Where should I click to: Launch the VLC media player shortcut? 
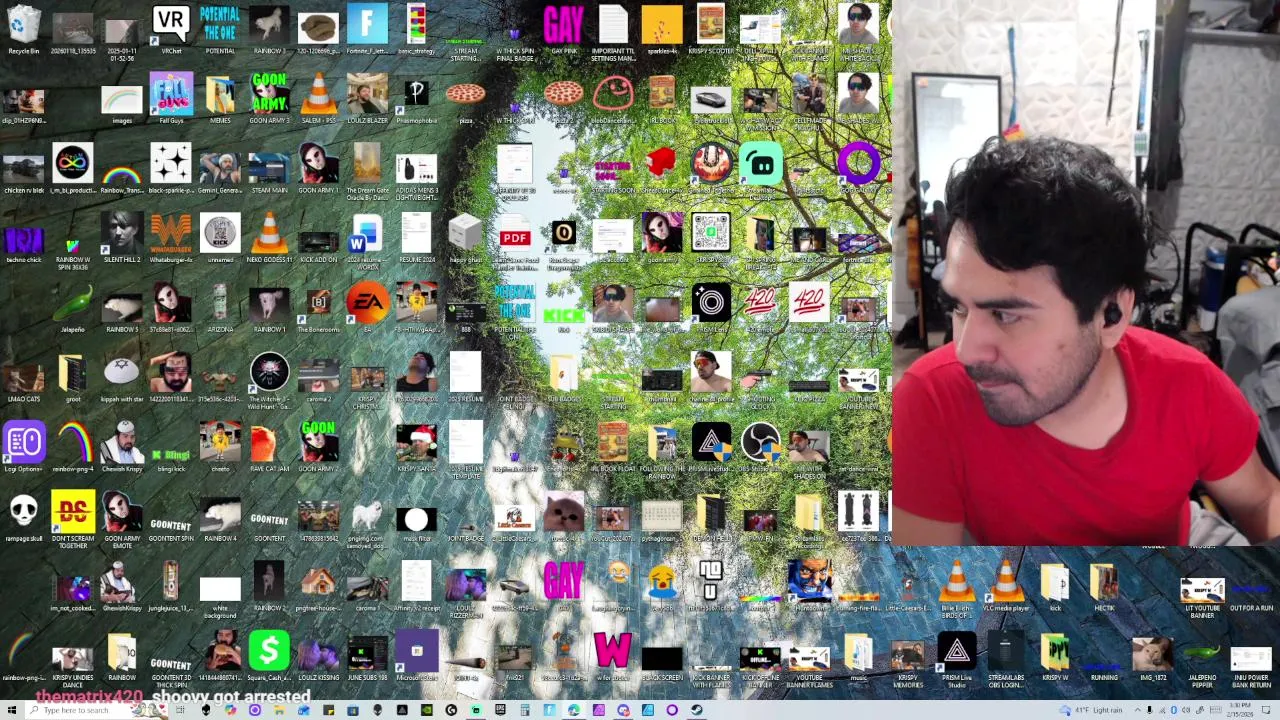[1005, 587]
